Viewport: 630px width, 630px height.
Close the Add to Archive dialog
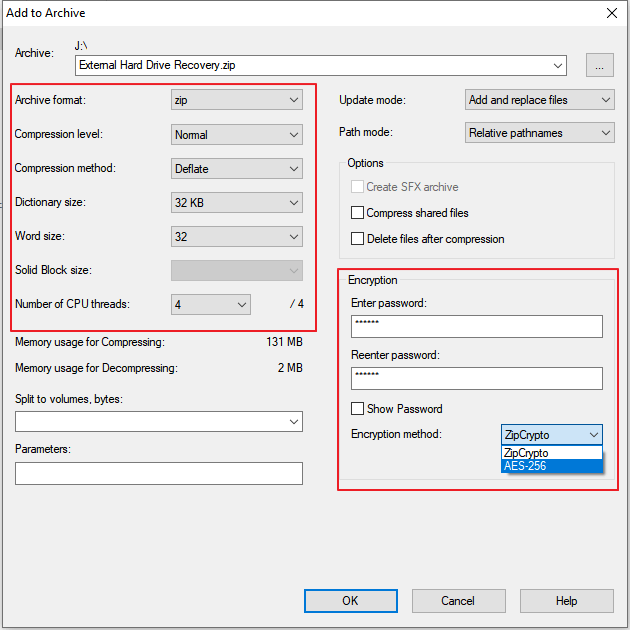click(x=611, y=13)
